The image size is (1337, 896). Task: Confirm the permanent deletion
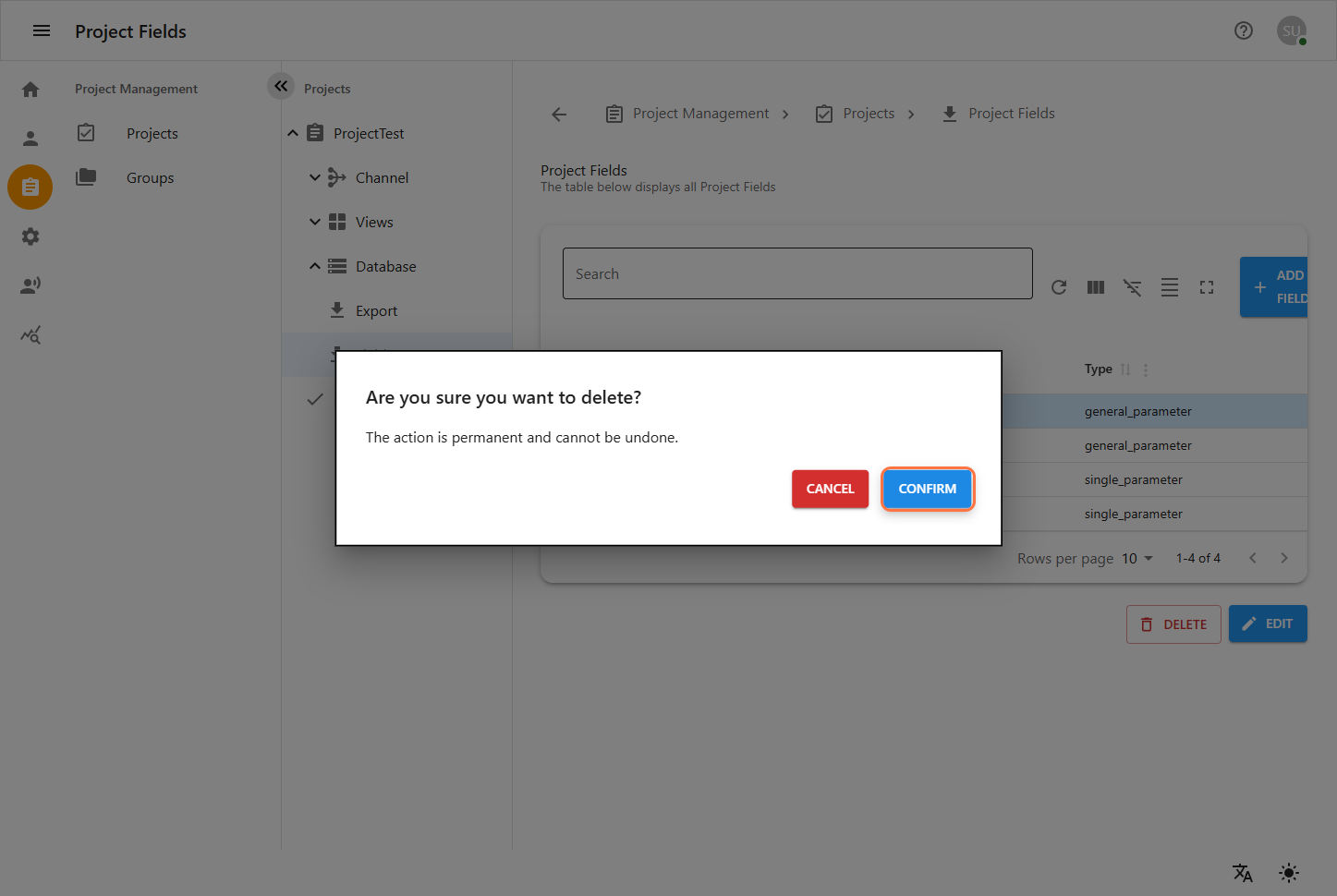coord(927,489)
